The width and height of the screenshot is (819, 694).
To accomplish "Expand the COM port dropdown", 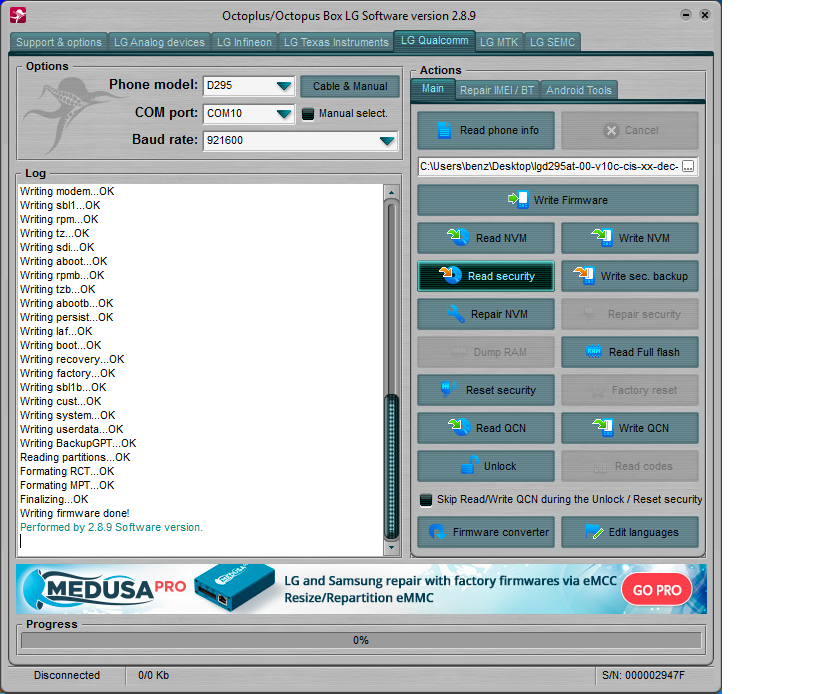I will 284,113.
